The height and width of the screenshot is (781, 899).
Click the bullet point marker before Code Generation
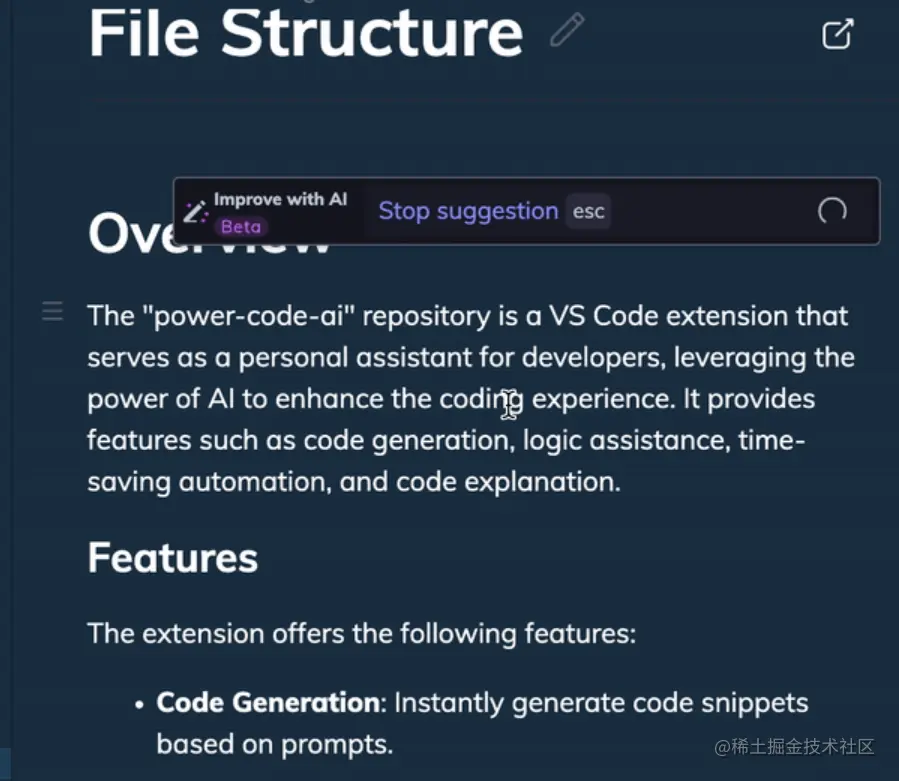point(138,703)
